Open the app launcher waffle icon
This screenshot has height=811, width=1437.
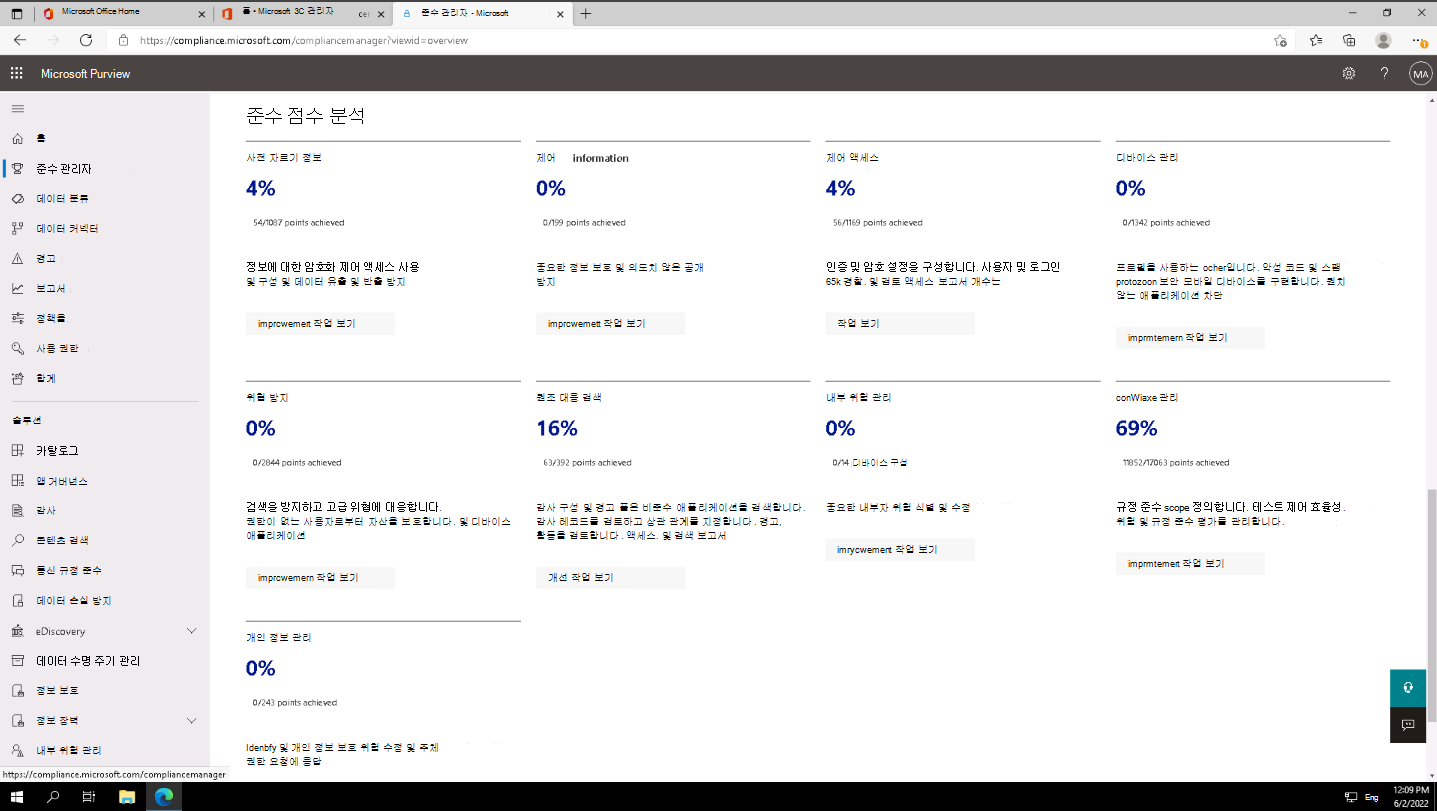[x=16, y=73]
